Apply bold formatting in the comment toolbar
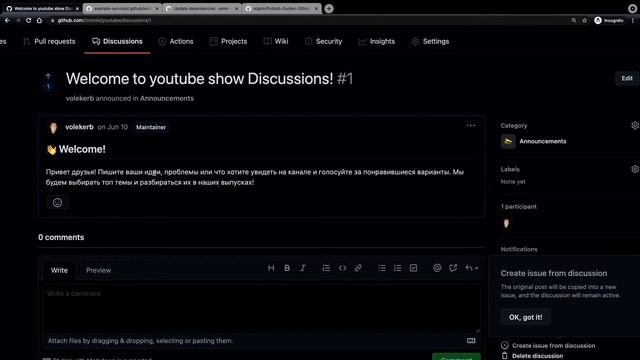The height and width of the screenshot is (360, 640). [287, 268]
